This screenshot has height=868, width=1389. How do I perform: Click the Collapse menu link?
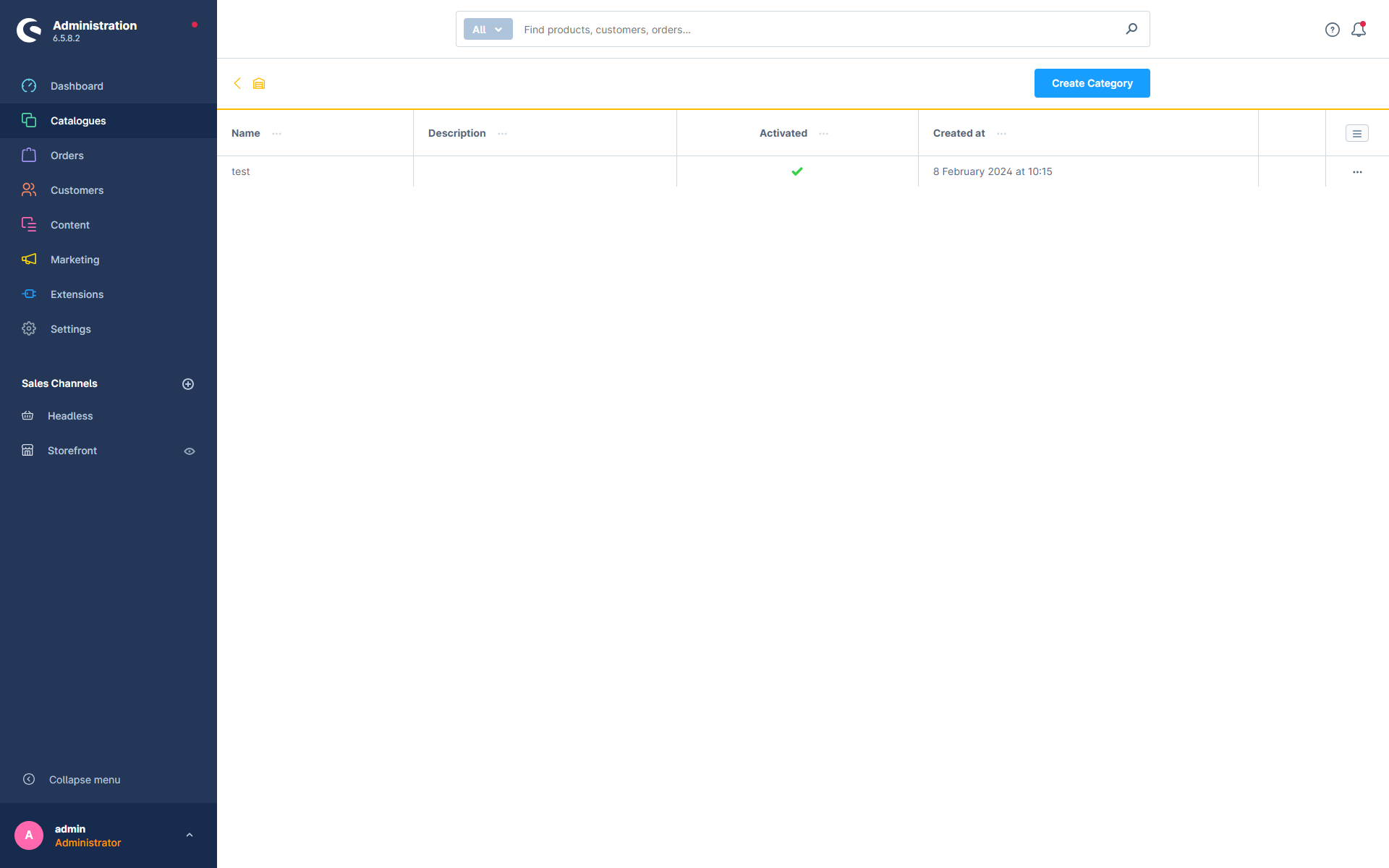[85, 780]
